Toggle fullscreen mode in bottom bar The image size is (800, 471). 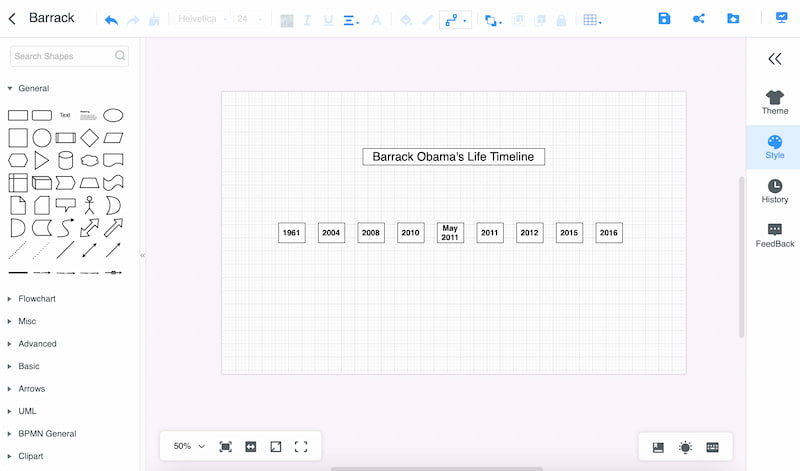[301, 446]
